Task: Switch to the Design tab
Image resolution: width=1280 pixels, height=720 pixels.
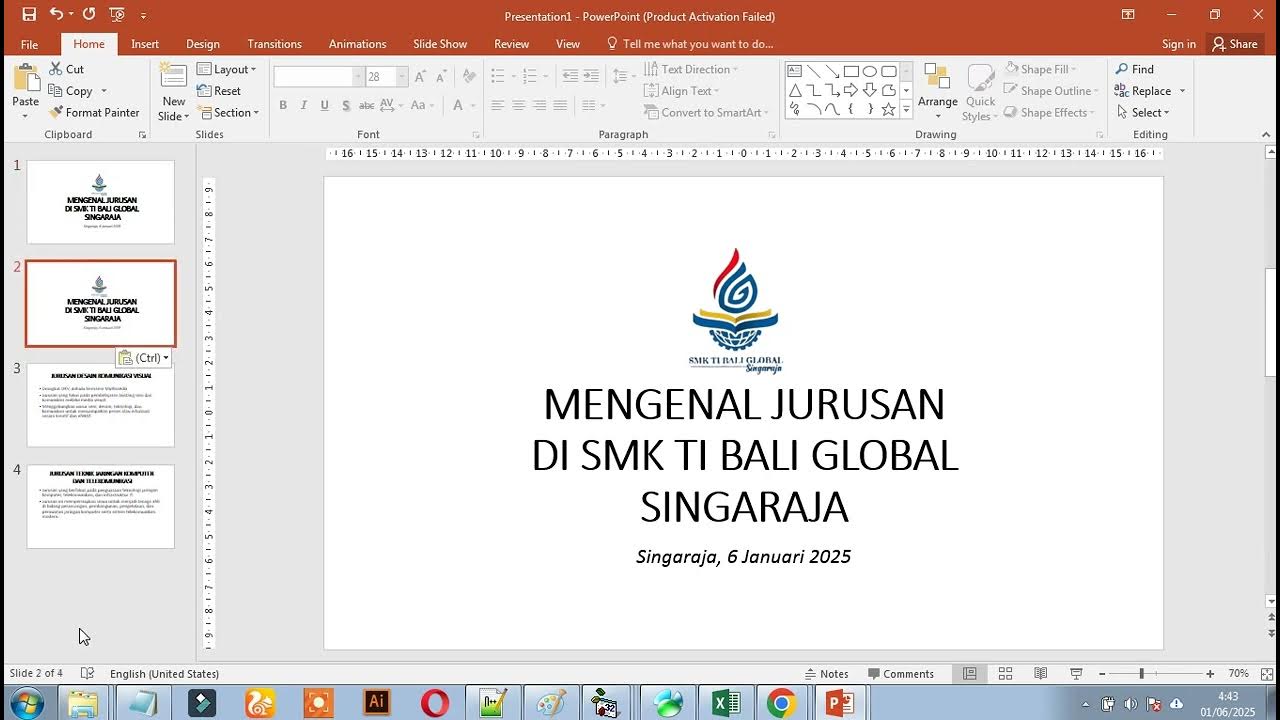Action: pyautogui.click(x=203, y=44)
